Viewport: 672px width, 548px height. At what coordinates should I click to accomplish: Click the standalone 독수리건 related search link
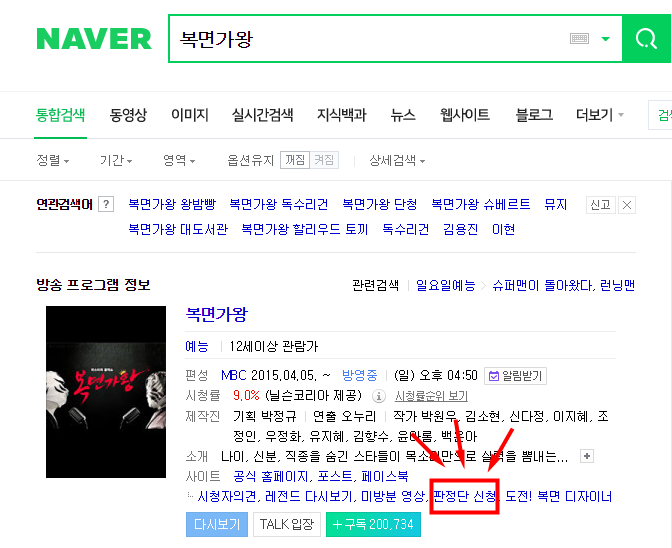405,230
